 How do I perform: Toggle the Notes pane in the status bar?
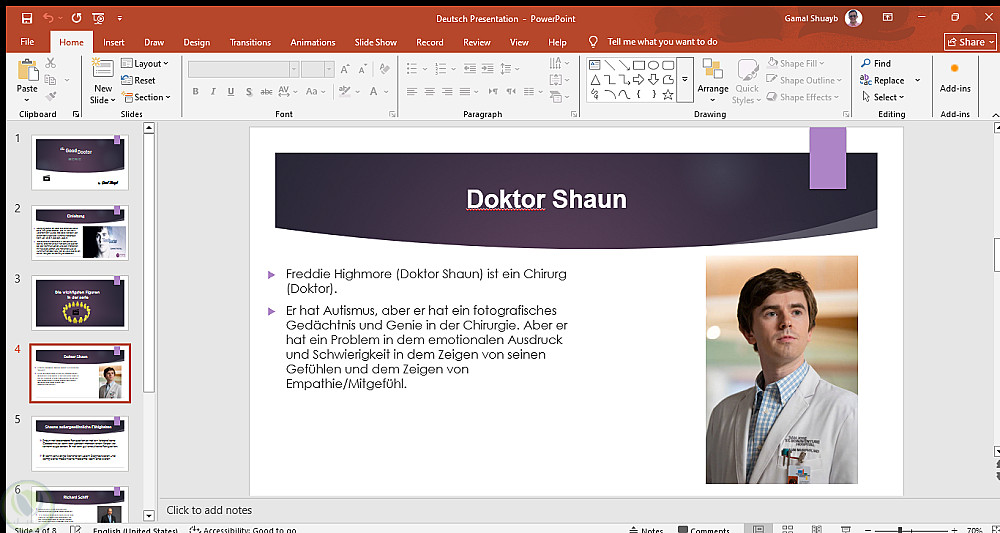point(645,530)
